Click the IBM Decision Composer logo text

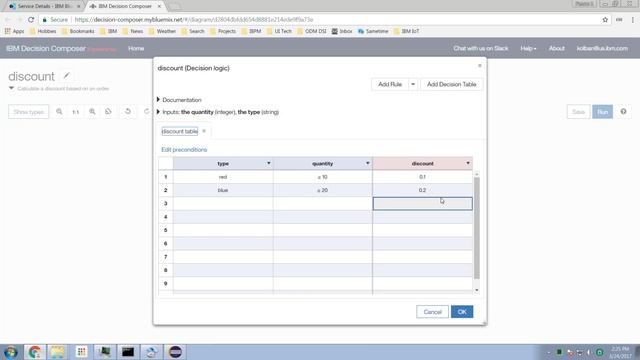[x=46, y=48]
